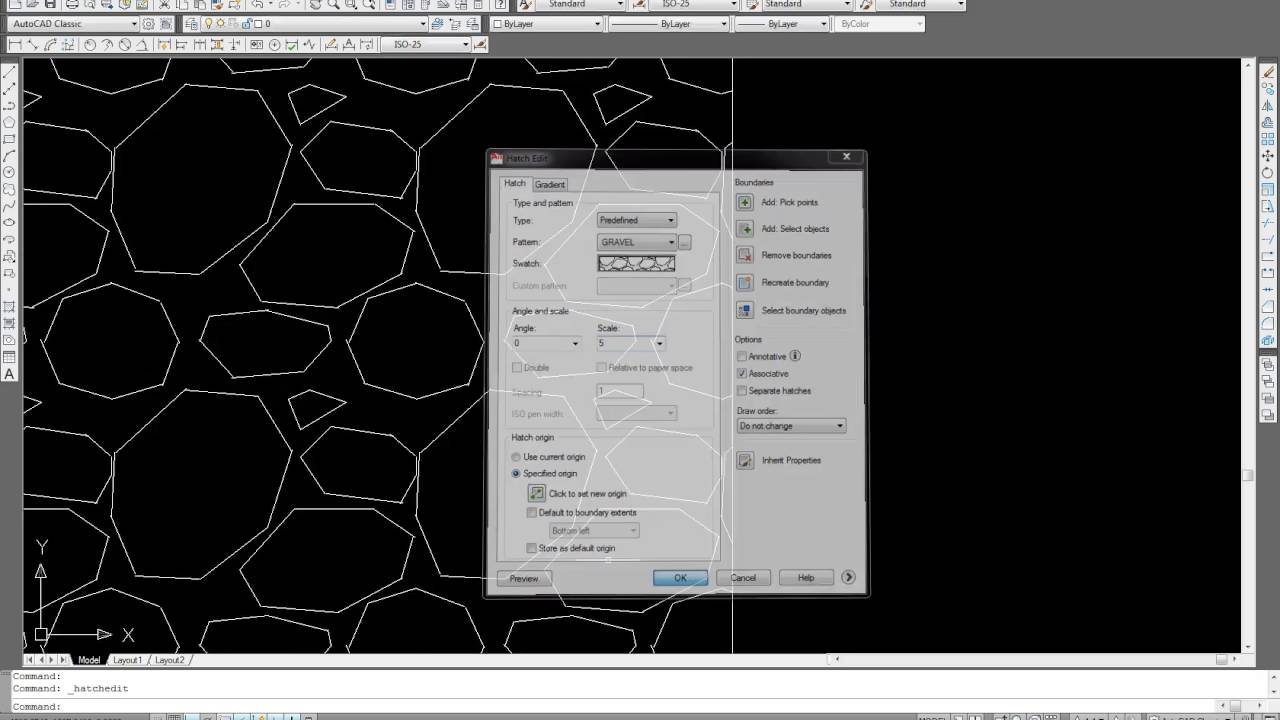Open Layer Properties Manager icon
Viewport: 1280px width, 720px height.
tap(193, 24)
